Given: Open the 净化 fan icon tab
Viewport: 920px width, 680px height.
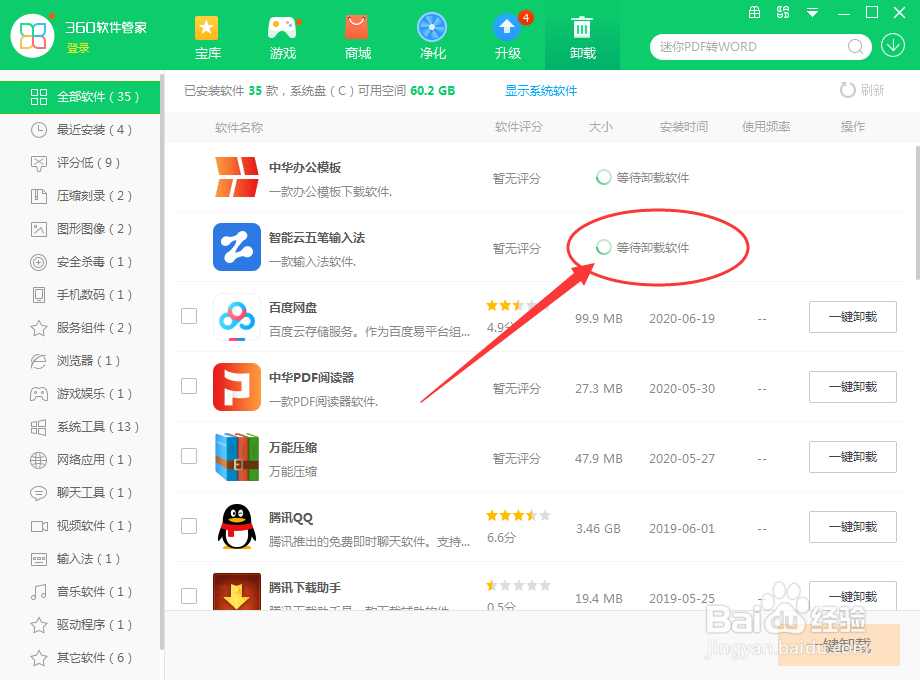Looking at the screenshot, I should tap(432, 38).
